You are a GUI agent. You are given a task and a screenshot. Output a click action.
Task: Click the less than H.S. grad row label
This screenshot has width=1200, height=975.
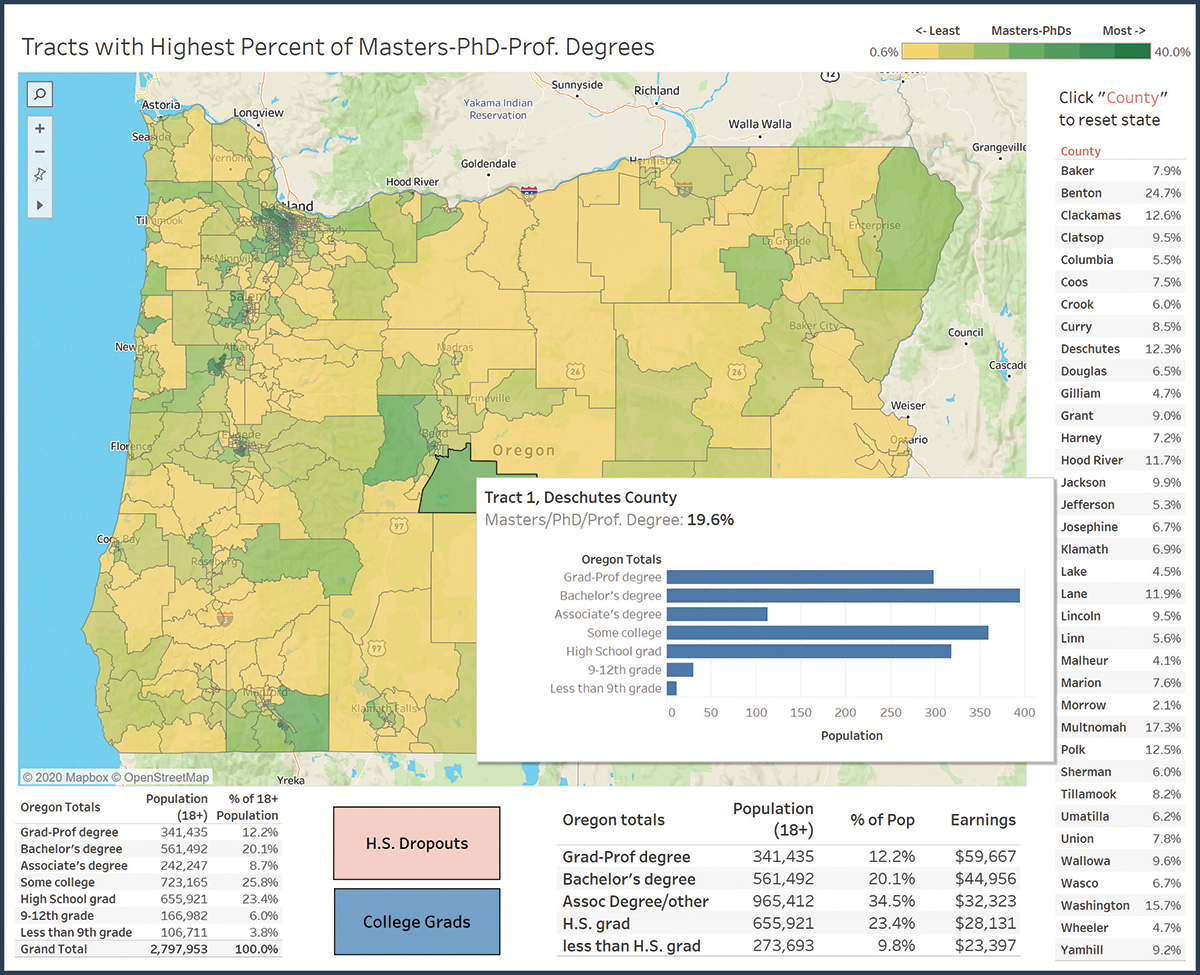632,945
